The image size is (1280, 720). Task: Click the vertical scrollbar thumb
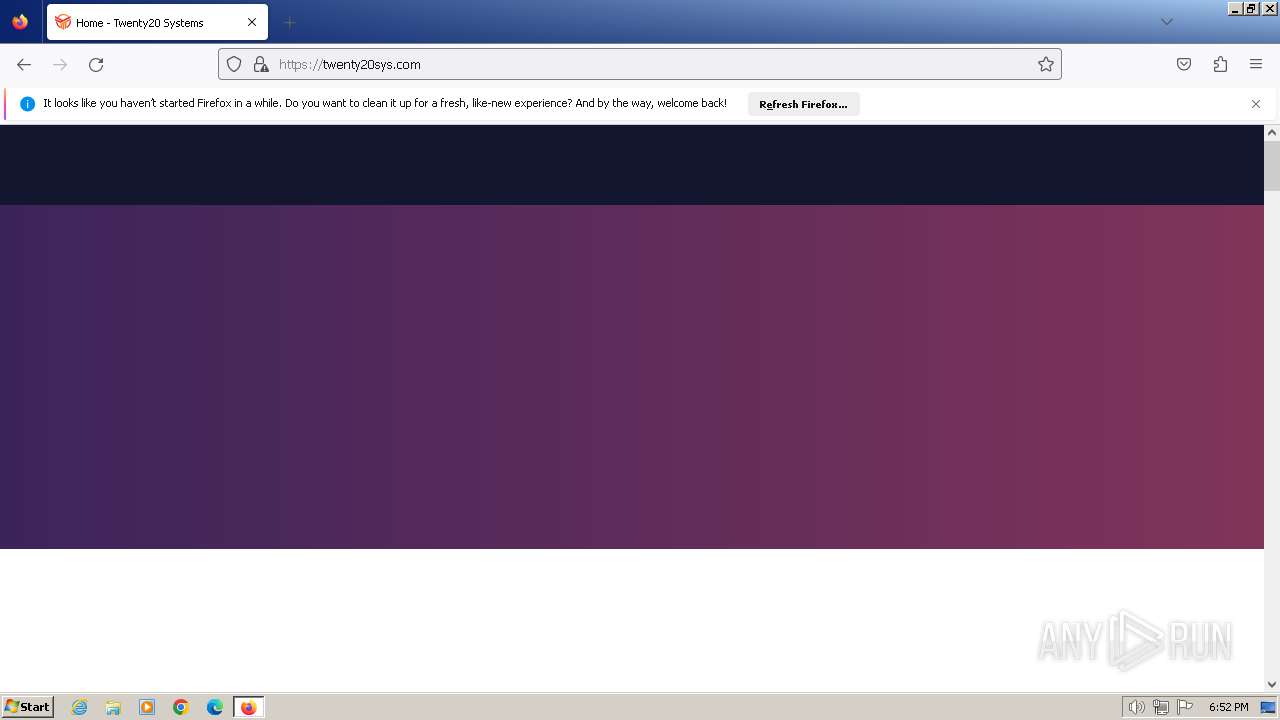(x=1272, y=166)
